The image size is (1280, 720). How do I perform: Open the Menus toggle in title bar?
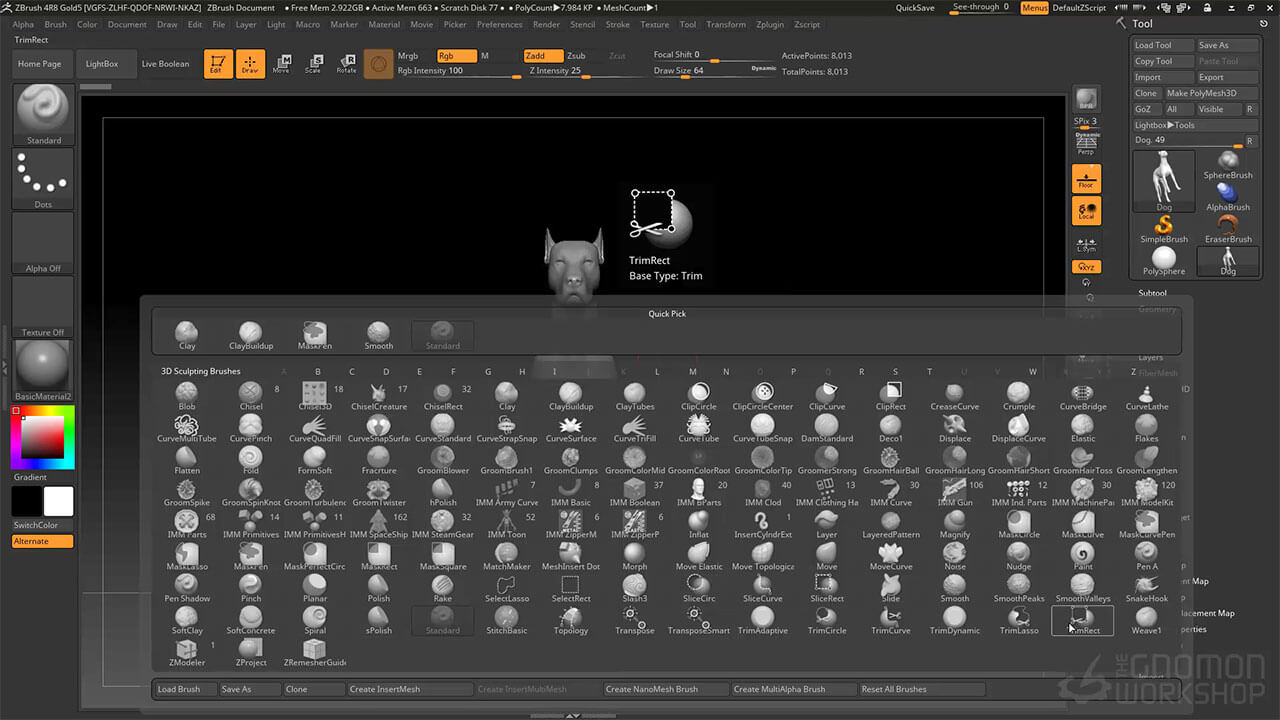pyautogui.click(x=1034, y=8)
